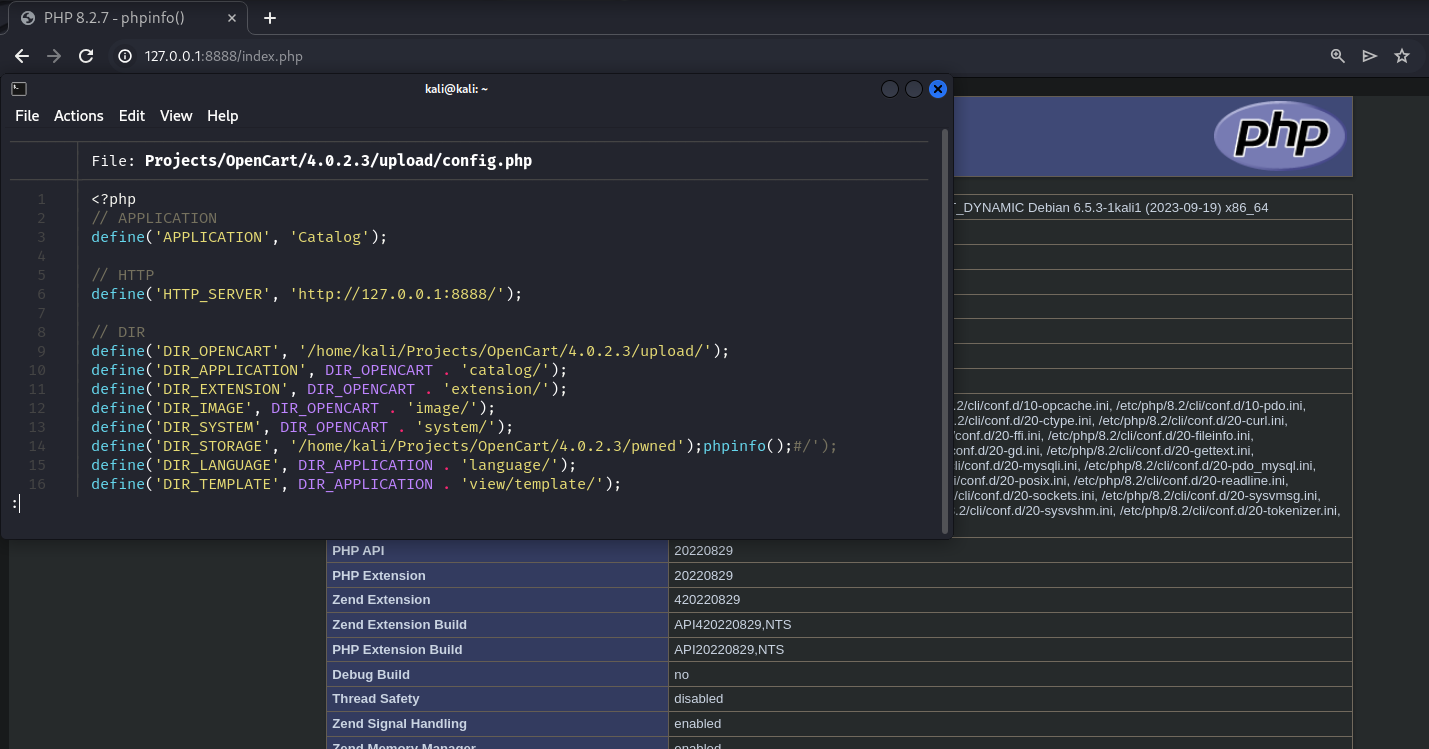The height and width of the screenshot is (749, 1429).
Task: Click the terminal icon in the window titlebar
Action: 18,88
